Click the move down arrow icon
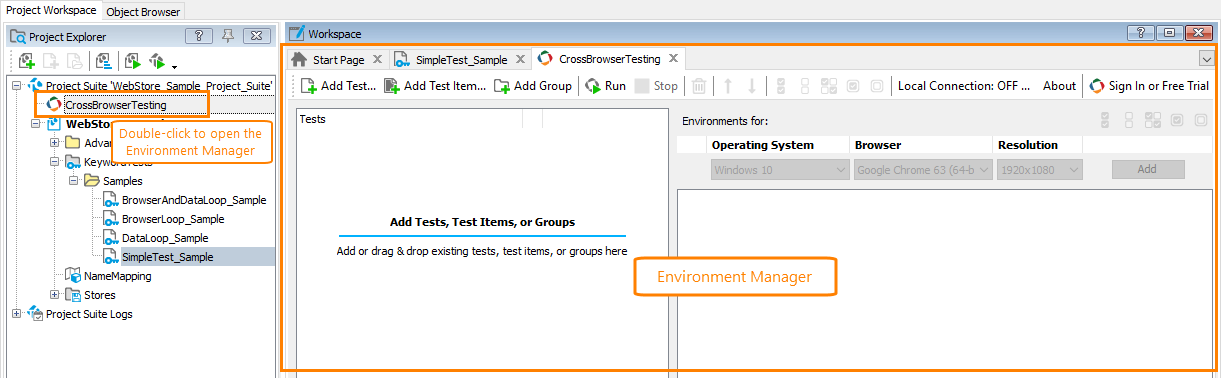Viewport: 1221px width, 378px height. [x=752, y=86]
